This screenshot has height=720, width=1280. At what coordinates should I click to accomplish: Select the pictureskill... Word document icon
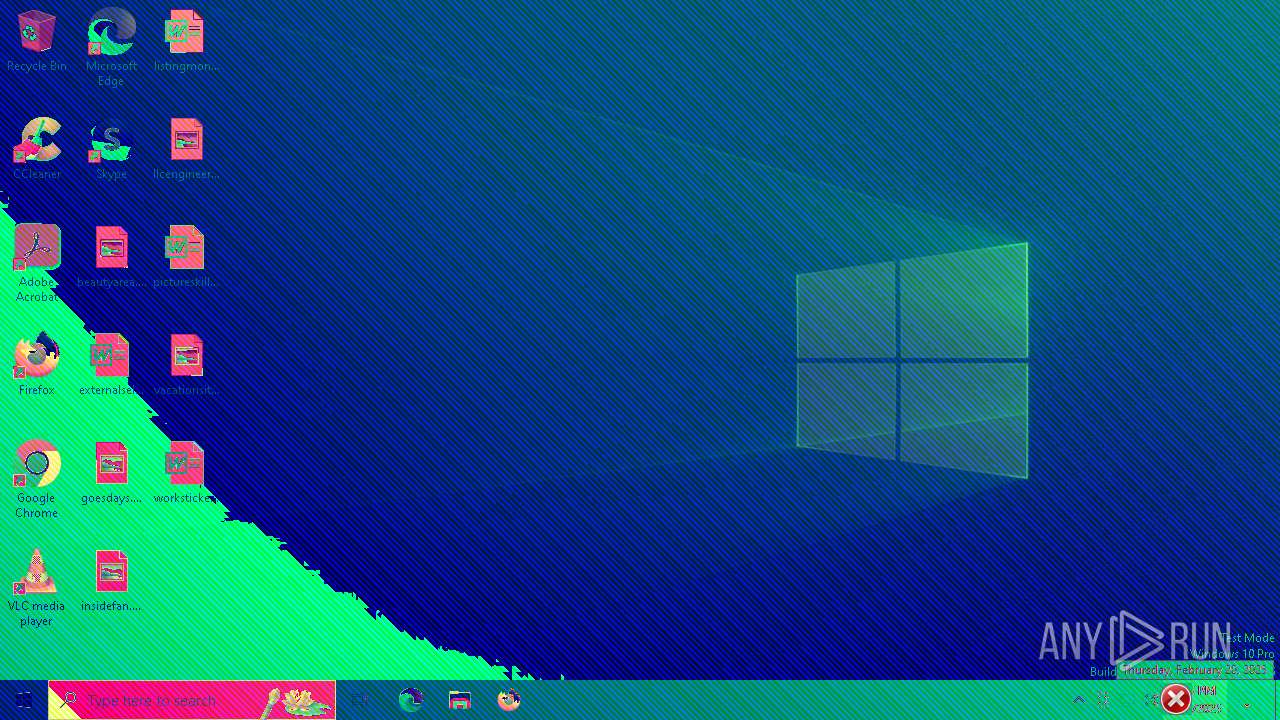[186, 257]
